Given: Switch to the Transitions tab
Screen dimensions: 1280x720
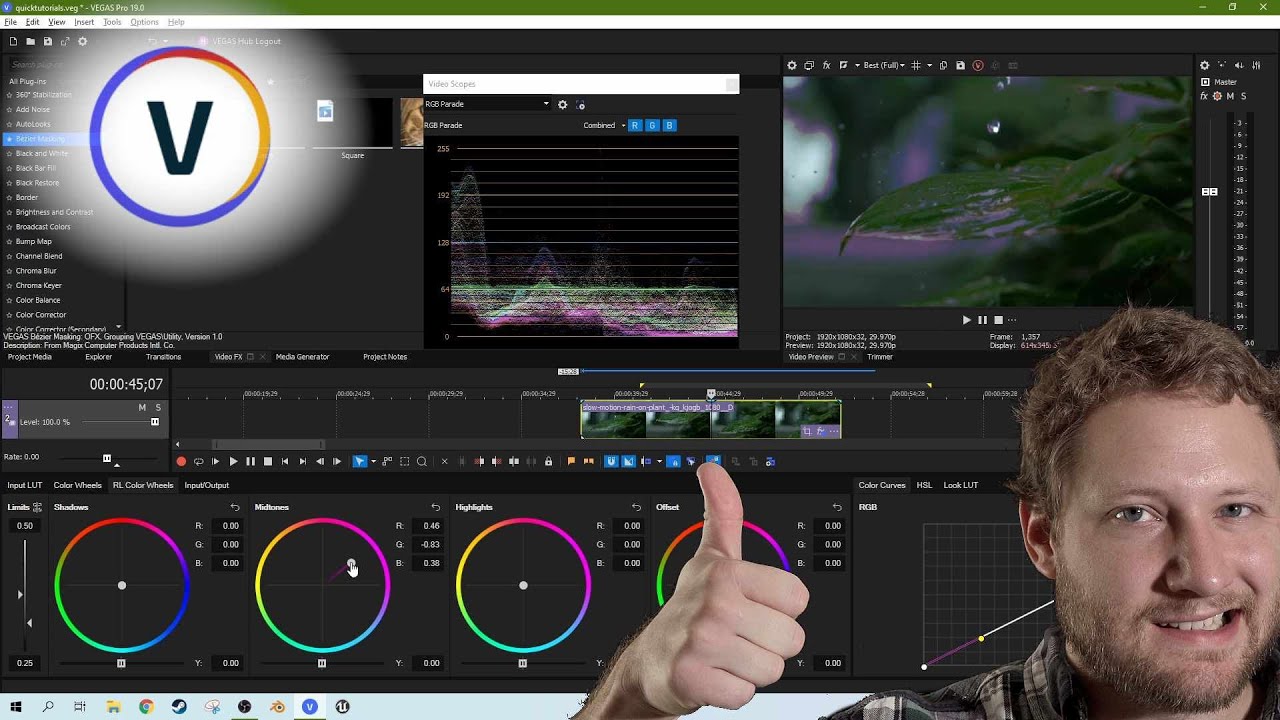Looking at the screenshot, I should 163,357.
